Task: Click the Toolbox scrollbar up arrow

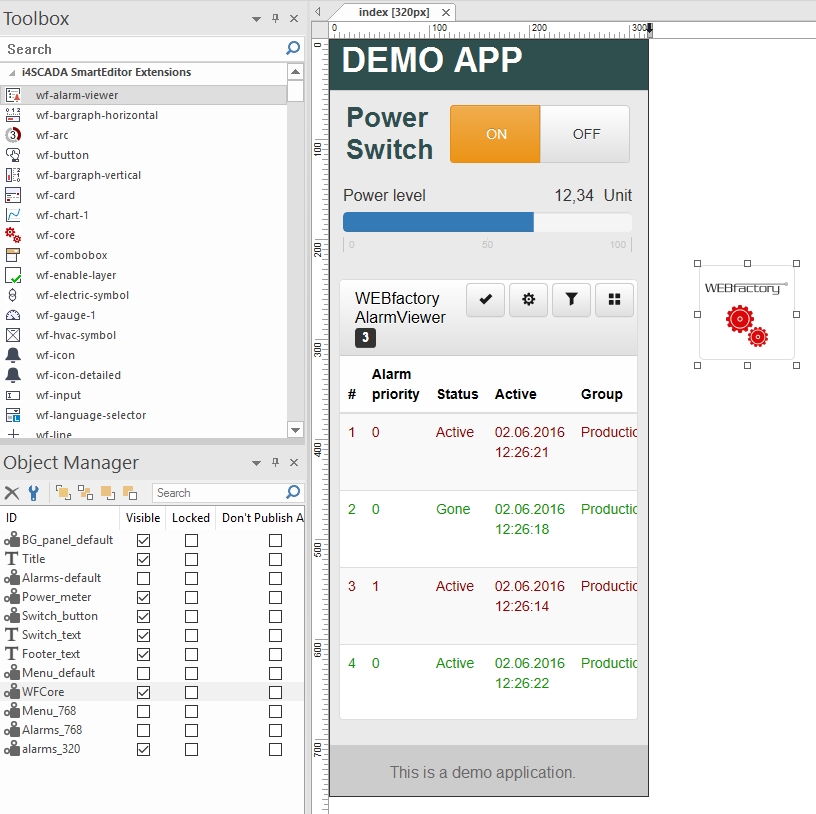Action: pos(296,72)
